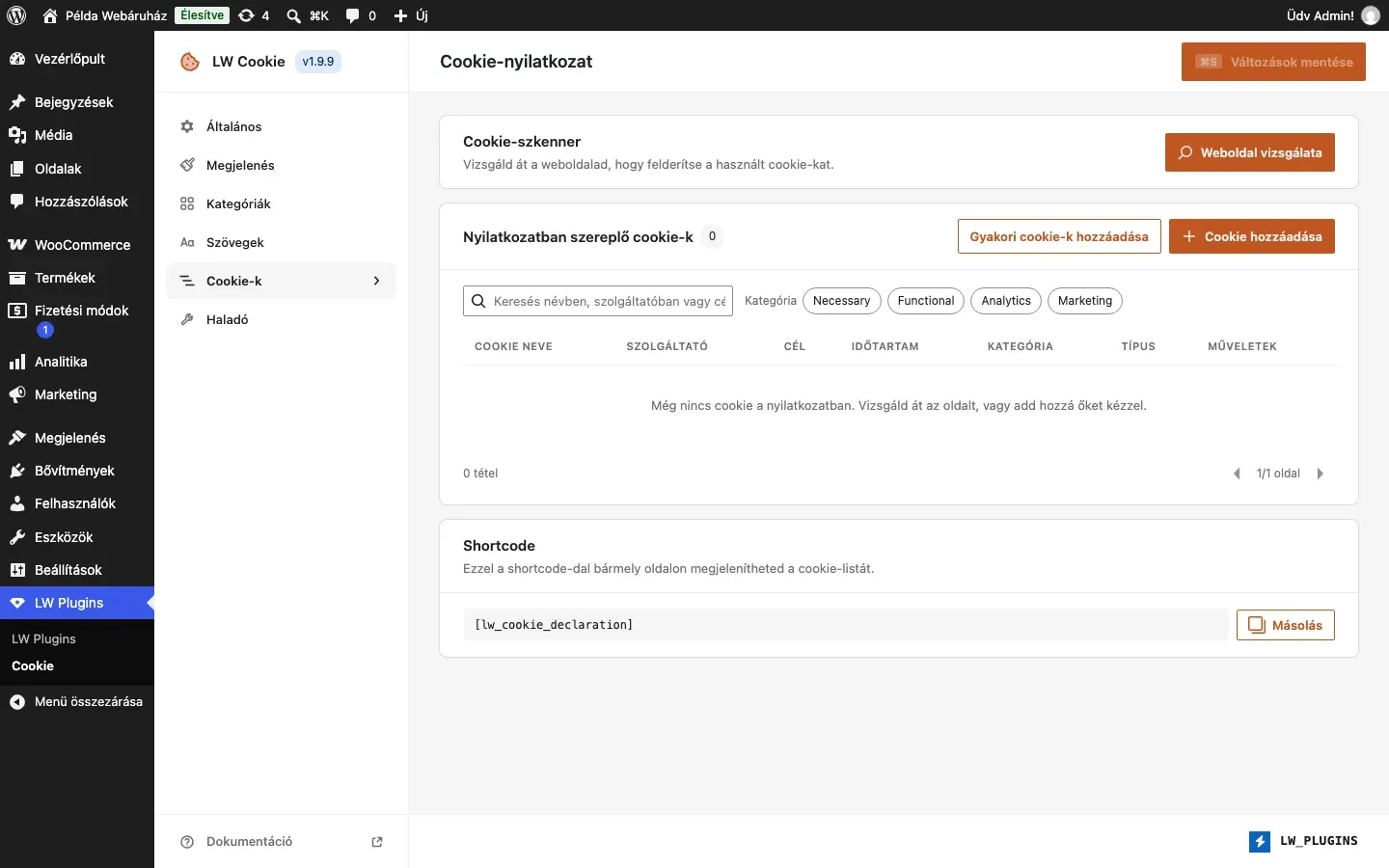Viewport: 1389px width, 868px height.
Task: Go to previous page arrow in pagination
Action: click(x=1237, y=474)
